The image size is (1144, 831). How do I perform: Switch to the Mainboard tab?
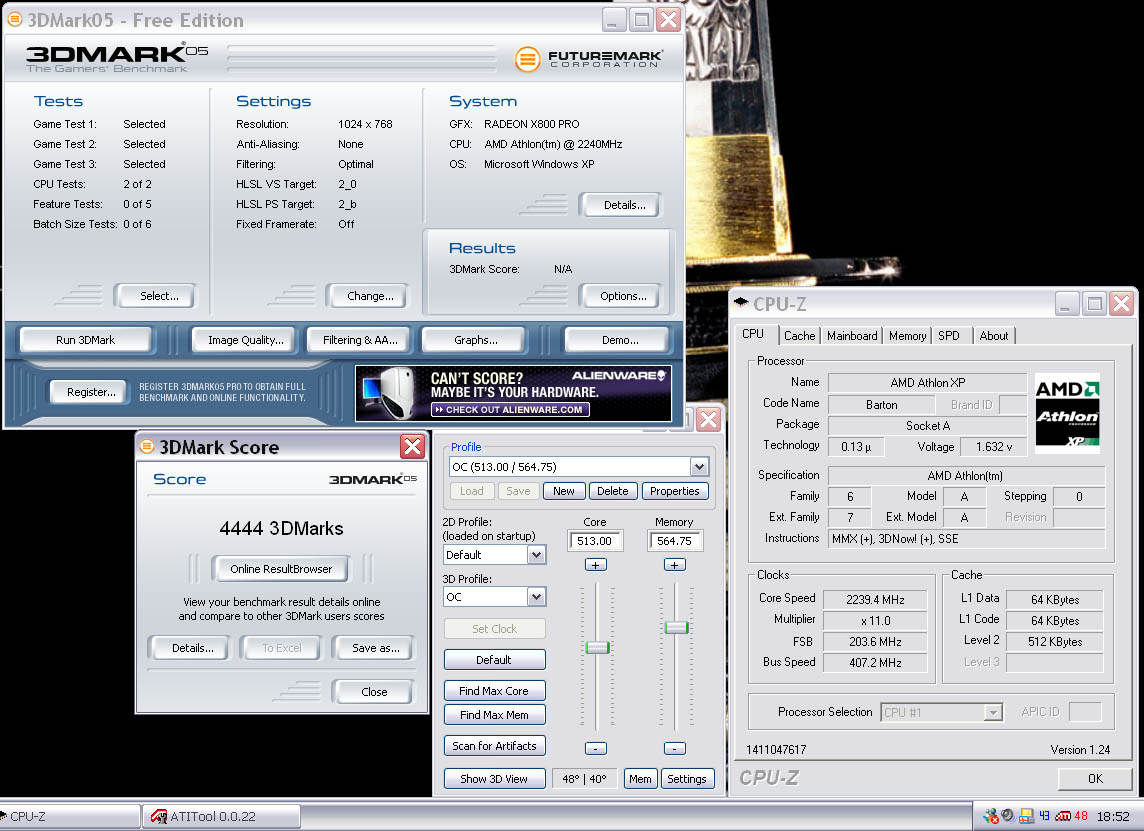point(852,336)
